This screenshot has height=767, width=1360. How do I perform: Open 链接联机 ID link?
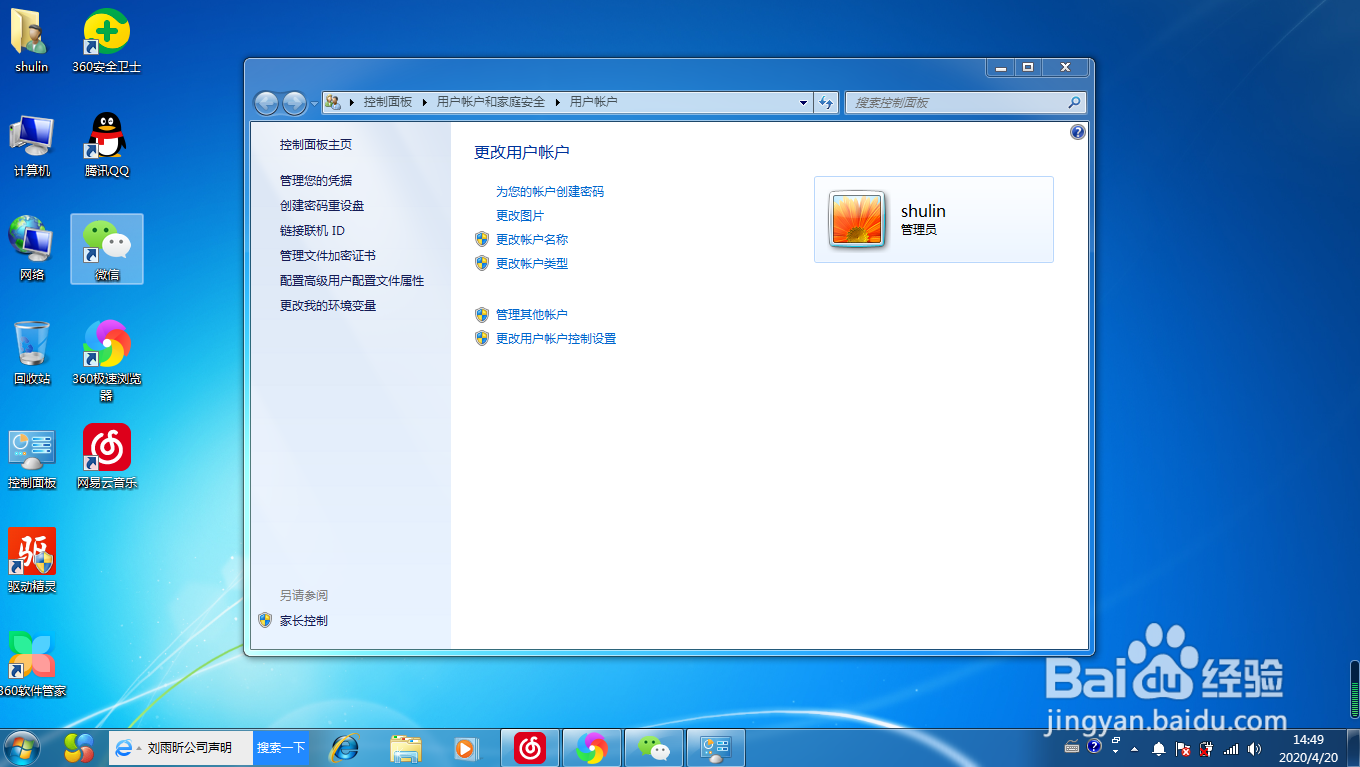coord(312,230)
